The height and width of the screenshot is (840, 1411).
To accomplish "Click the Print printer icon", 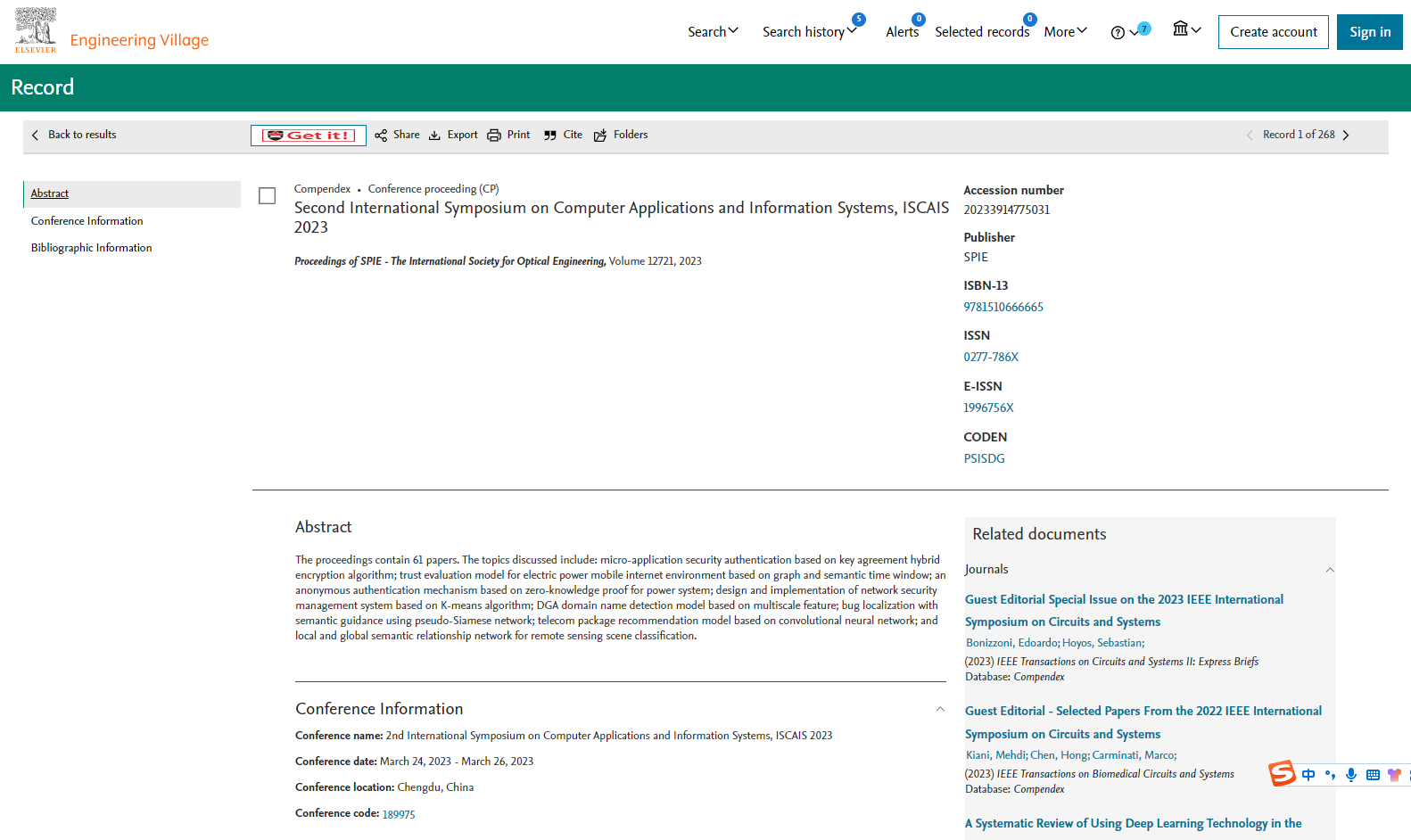I will (494, 136).
